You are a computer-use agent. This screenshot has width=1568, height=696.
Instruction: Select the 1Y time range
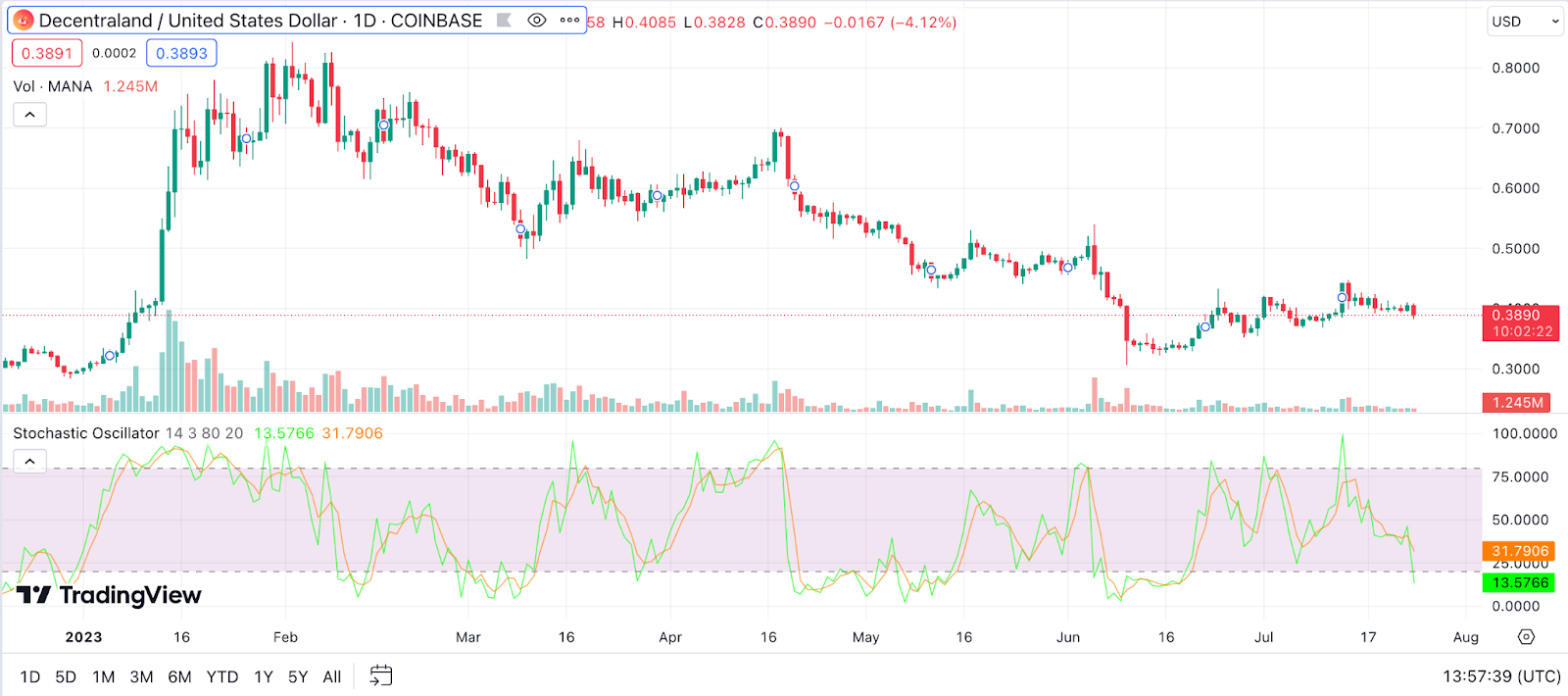click(264, 676)
